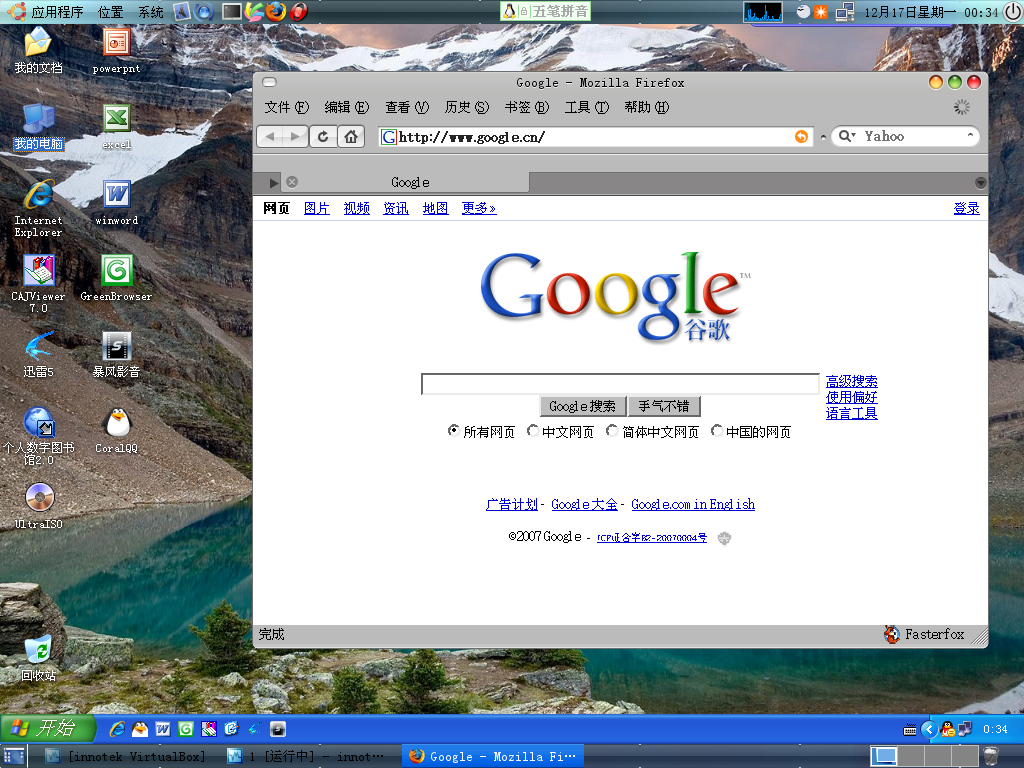This screenshot has height=768, width=1024.
Task: Click the Firefox launcher in the top panel
Action: click(x=276, y=11)
